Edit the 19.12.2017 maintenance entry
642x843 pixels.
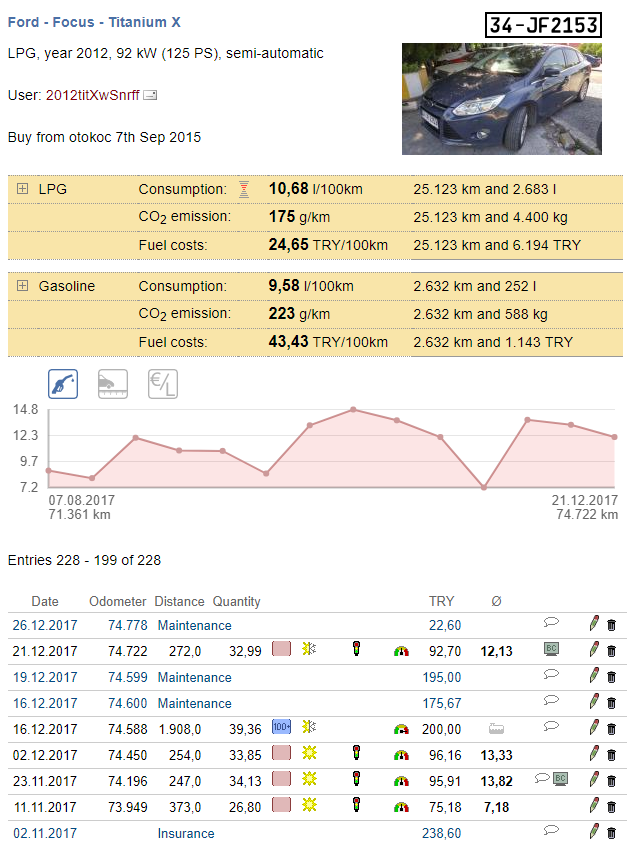point(594,675)
